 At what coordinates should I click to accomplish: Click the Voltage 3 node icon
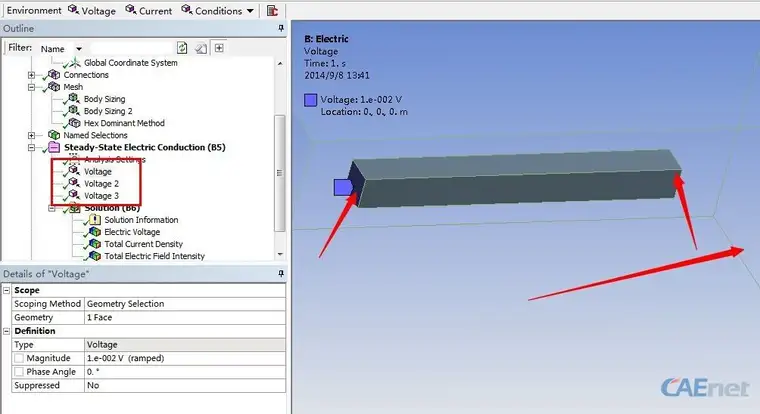pos(74,195)
